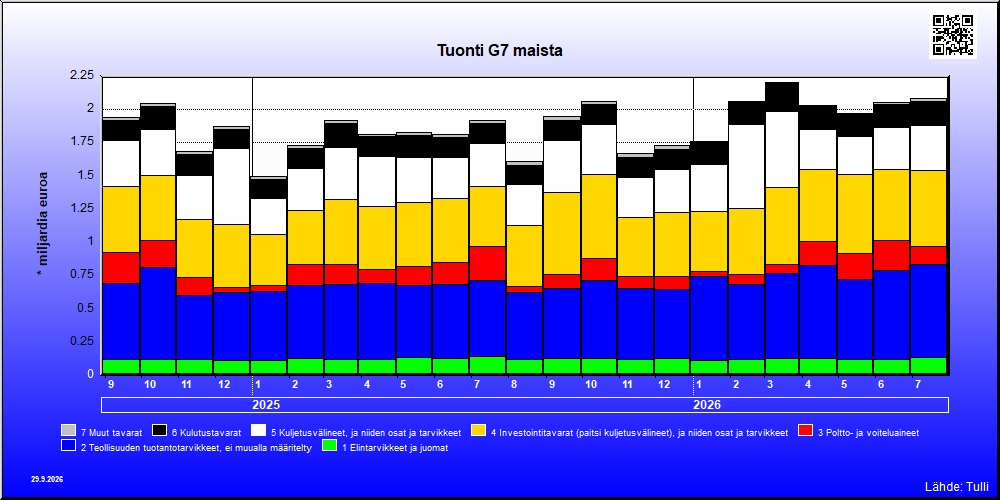Click the legend text '1 Elintarvikkeet ja juomat'
Viewport: 1000px width, 500px height.
click(395, 448)
